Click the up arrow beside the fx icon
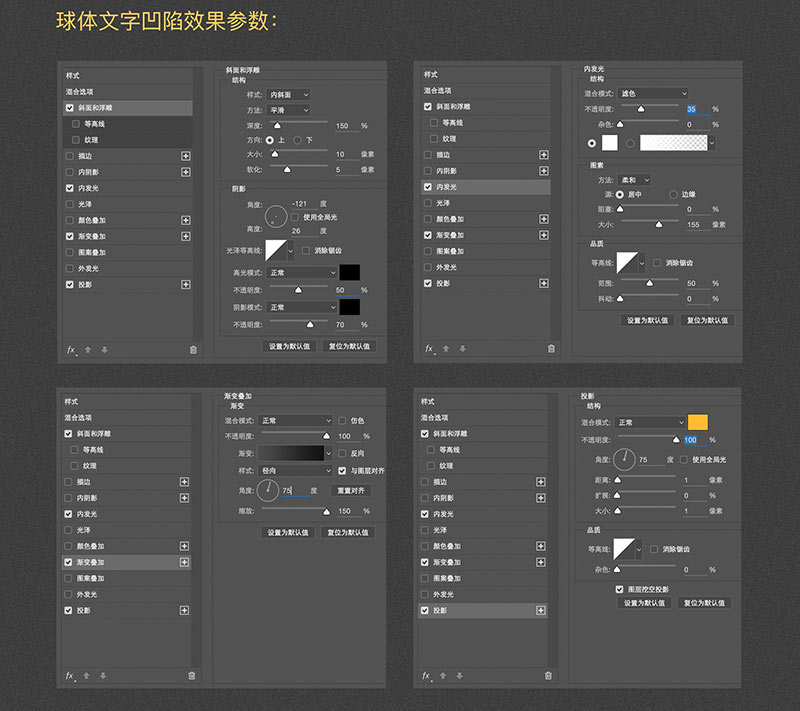The image size is (800, 711). 89,347
